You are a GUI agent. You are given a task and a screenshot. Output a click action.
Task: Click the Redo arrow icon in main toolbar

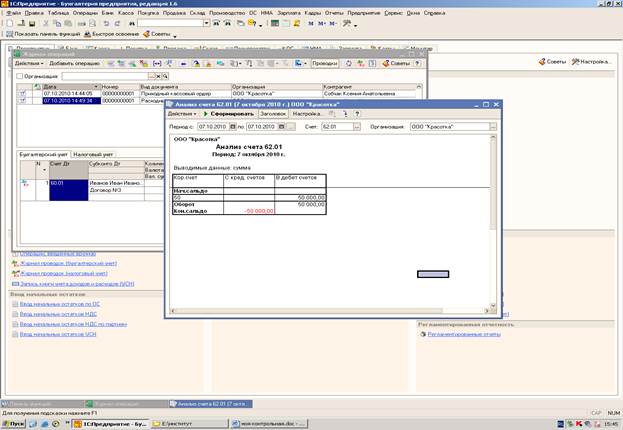117,24
